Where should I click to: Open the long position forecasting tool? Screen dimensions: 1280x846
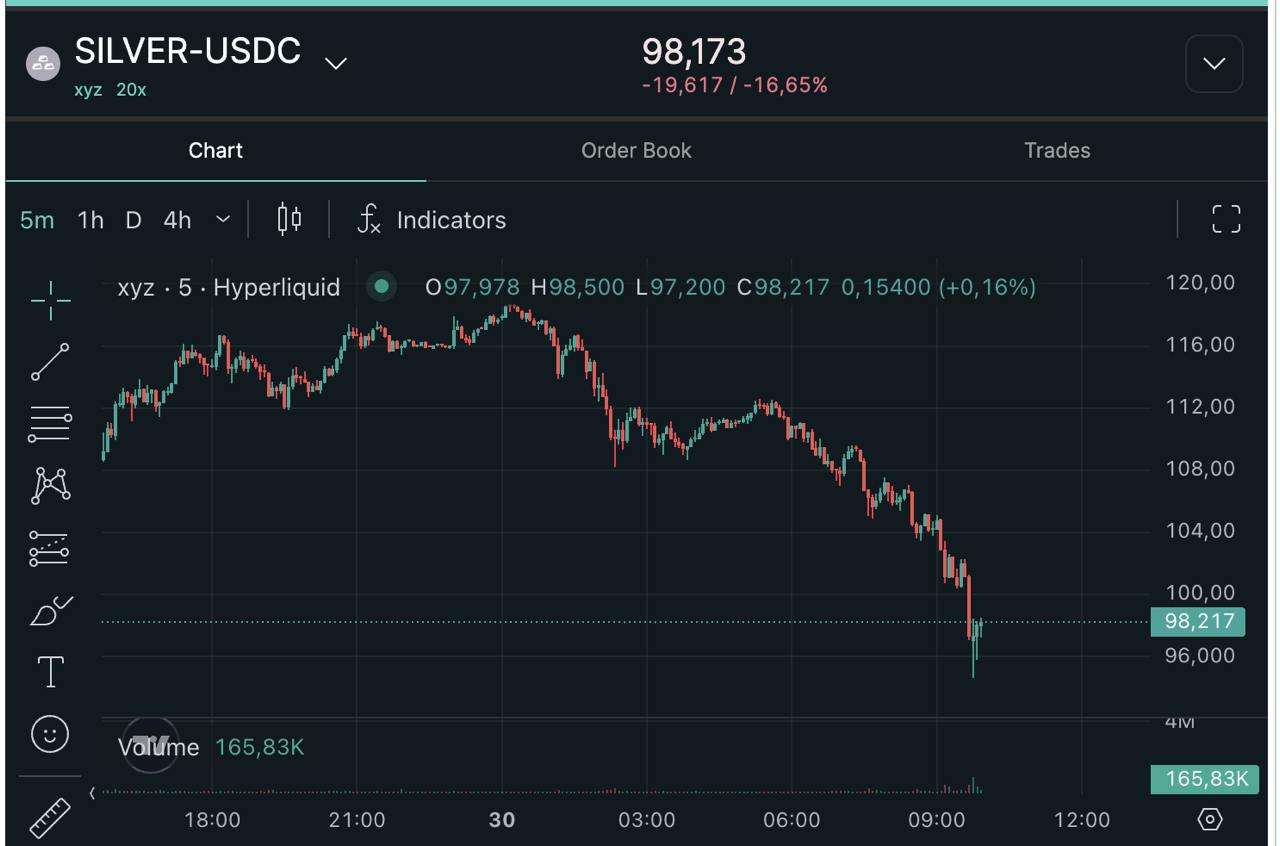pyautogui.click(x=50, y=549)
